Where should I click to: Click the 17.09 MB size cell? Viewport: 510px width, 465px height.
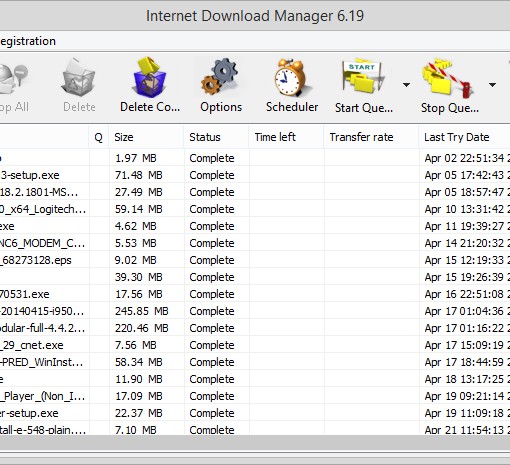pos(139,396)
